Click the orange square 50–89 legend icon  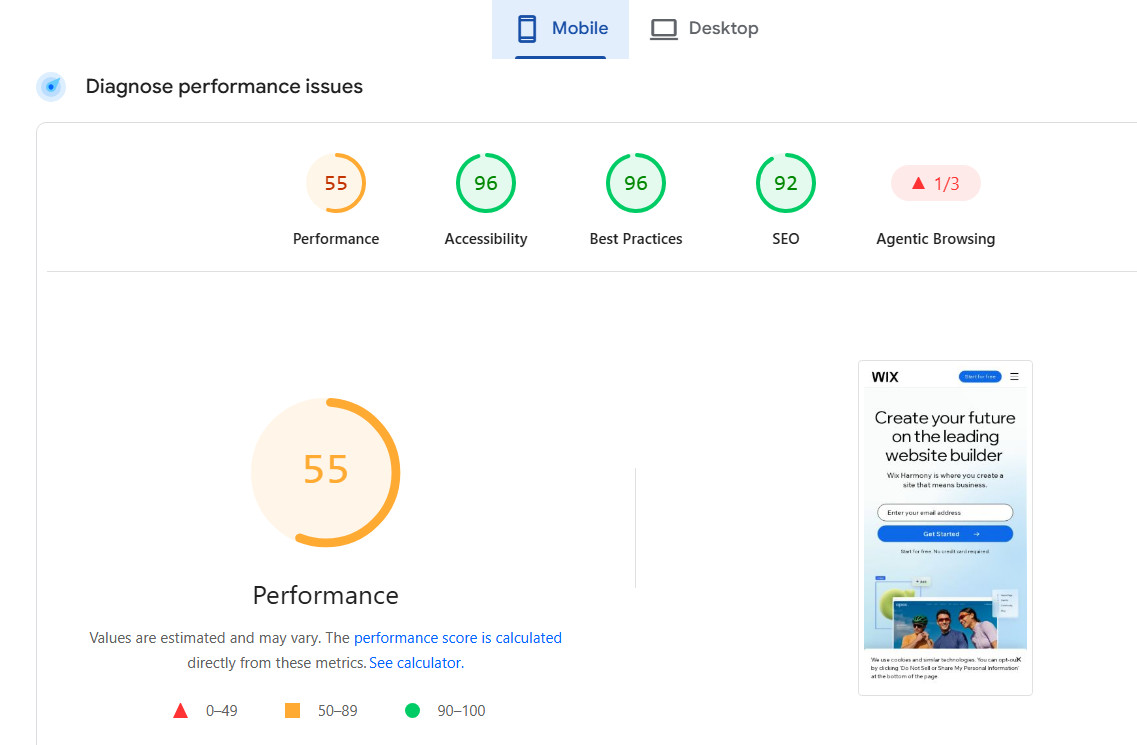coord(292,711)
